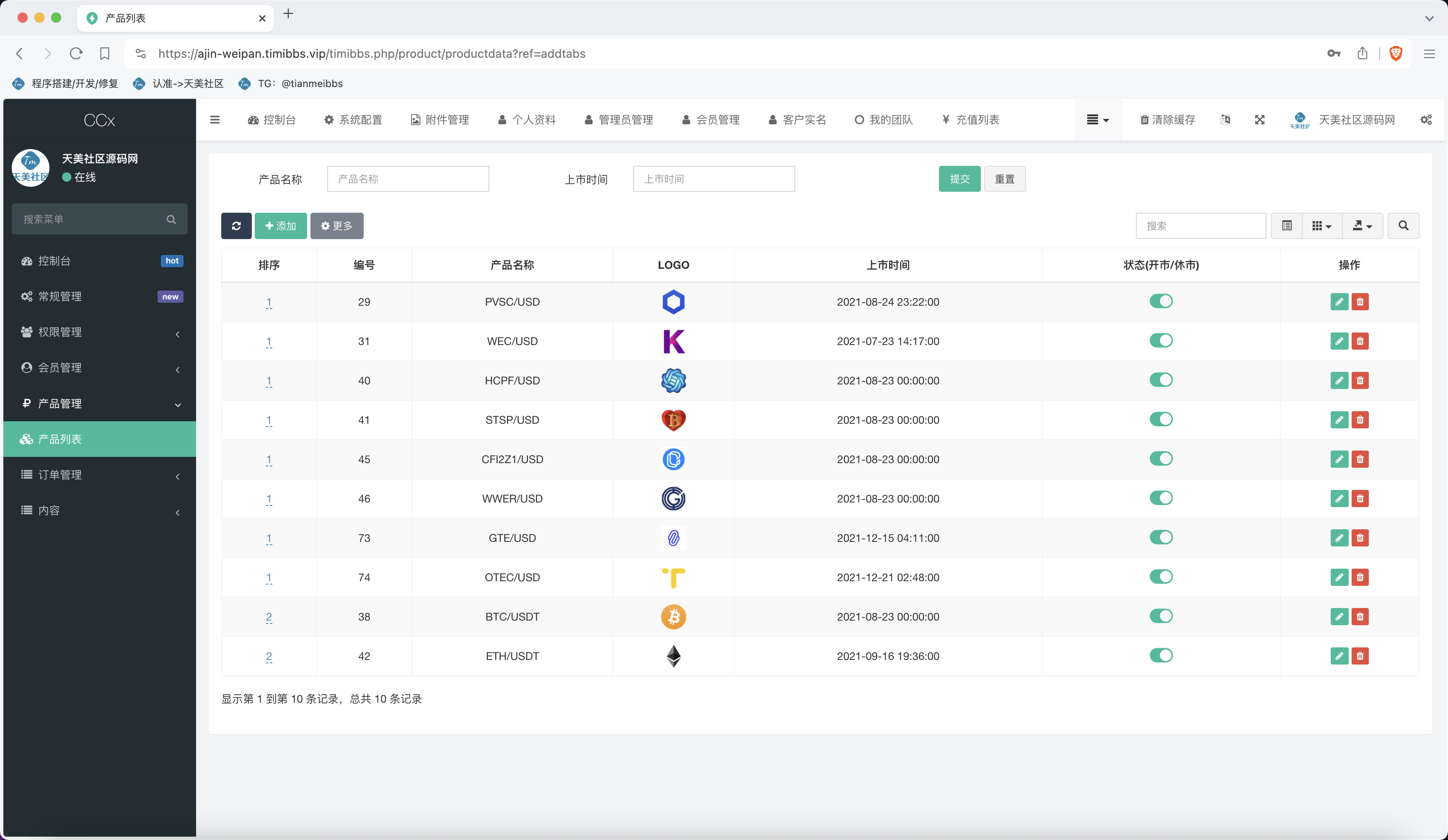Click the browser share icon

1362,54
